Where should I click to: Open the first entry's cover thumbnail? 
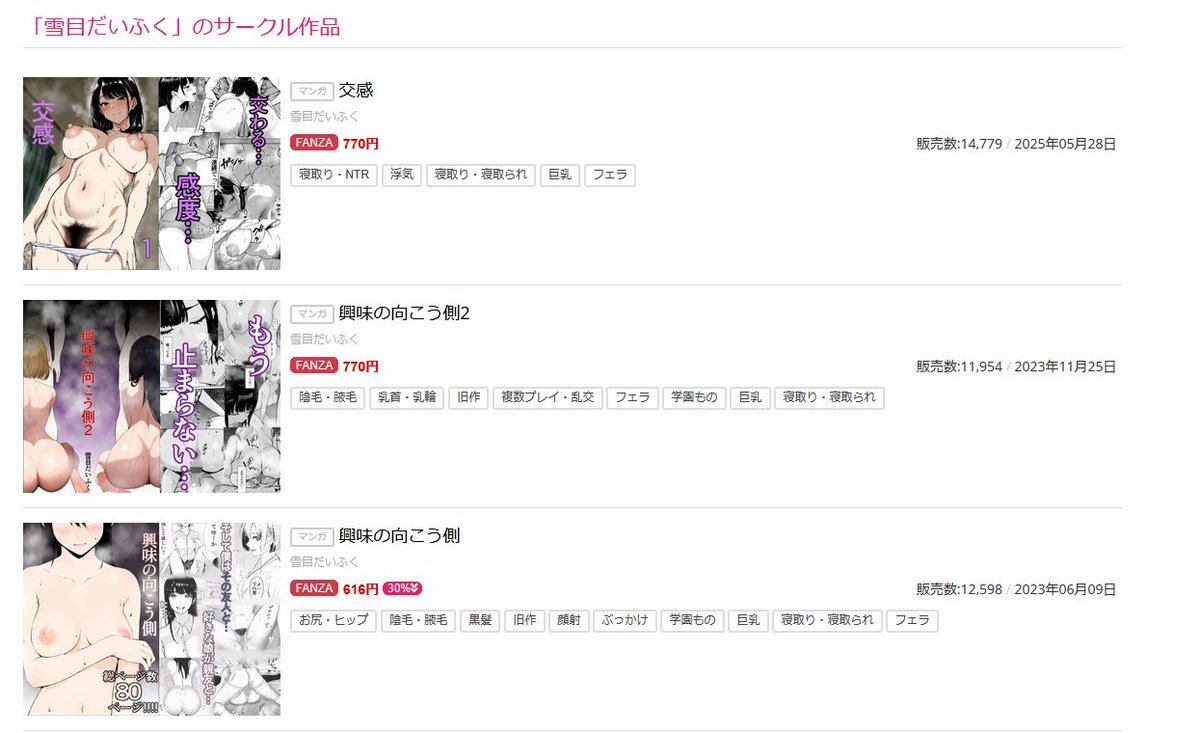152,173
